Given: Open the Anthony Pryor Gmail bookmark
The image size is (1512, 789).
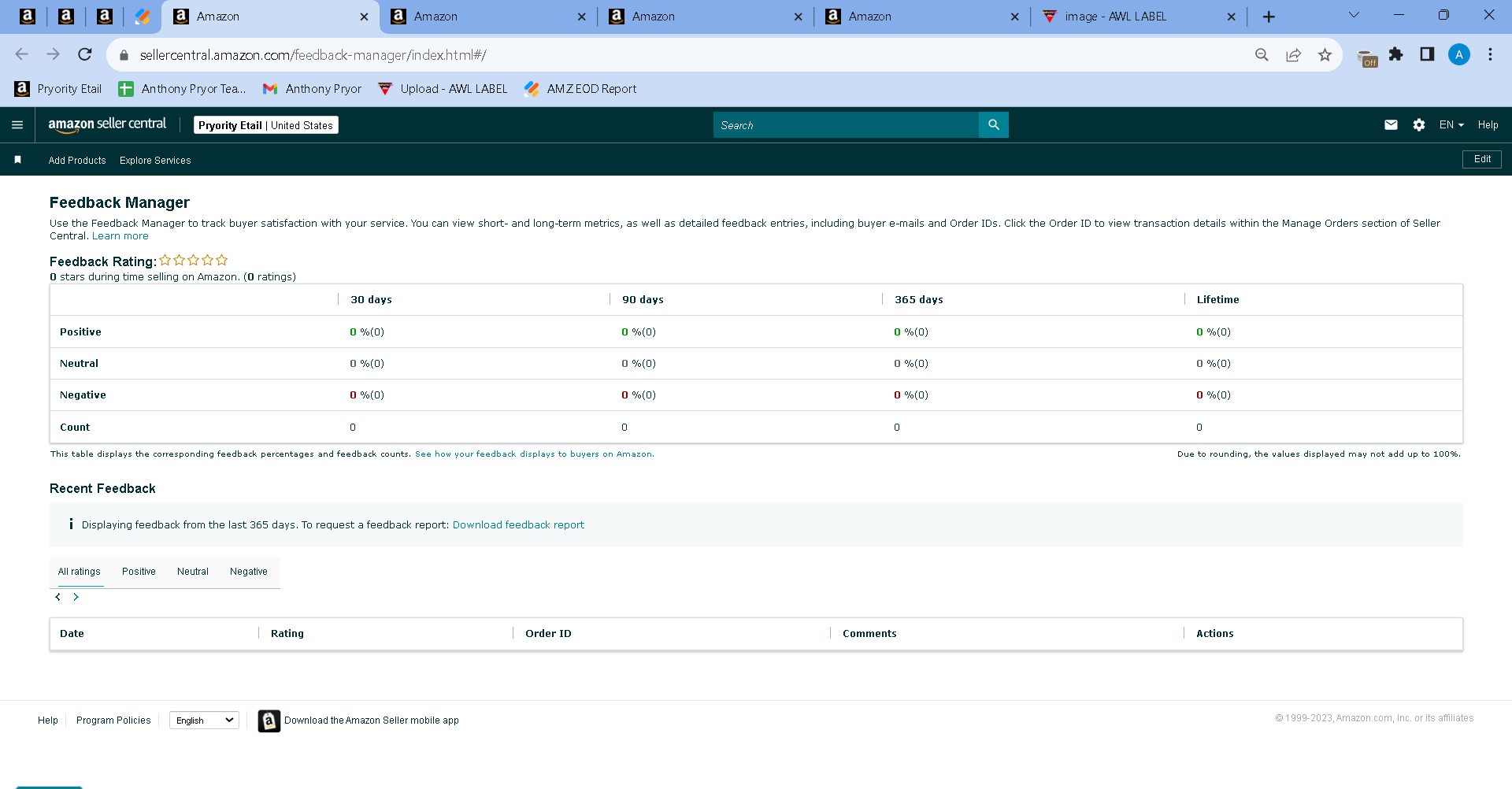Looking at the screenshot, I should (x=312, y=89).
